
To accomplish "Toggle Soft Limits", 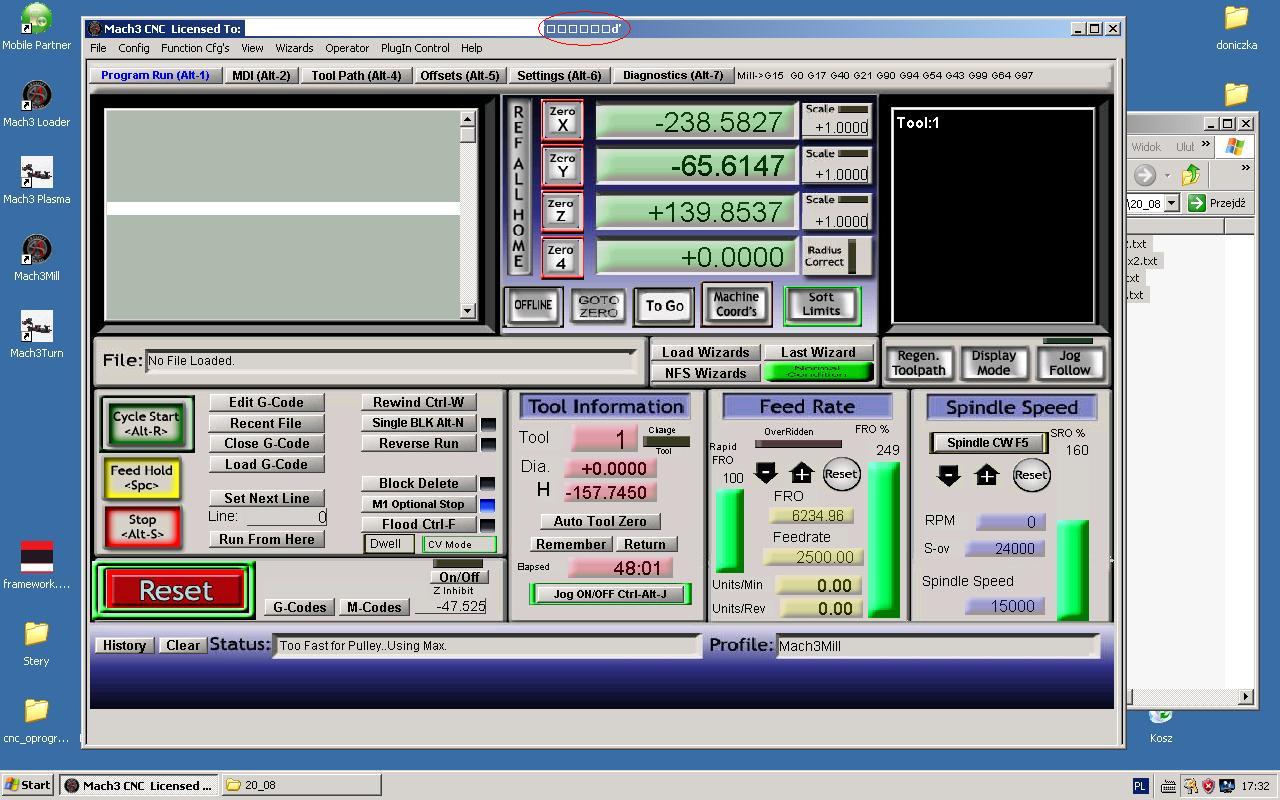I will pos(821,304).
